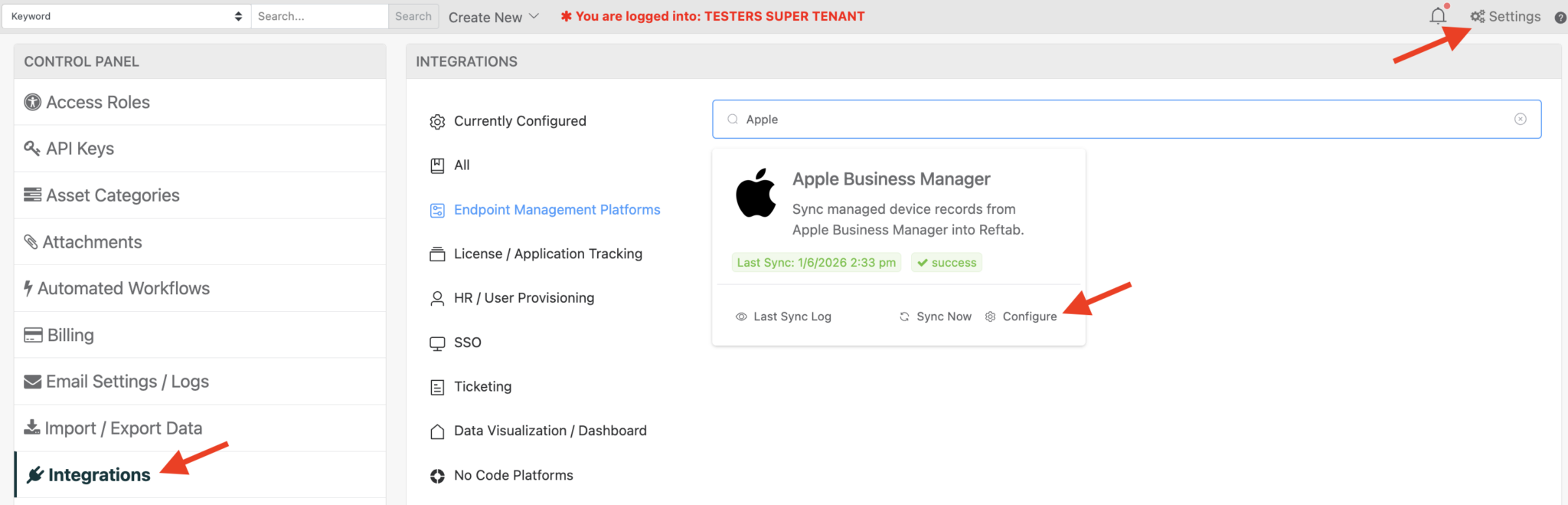This screenshot has height=505, width=1568.
Task: Open Settings from the gear icon
Action: tap(1478, 16)
